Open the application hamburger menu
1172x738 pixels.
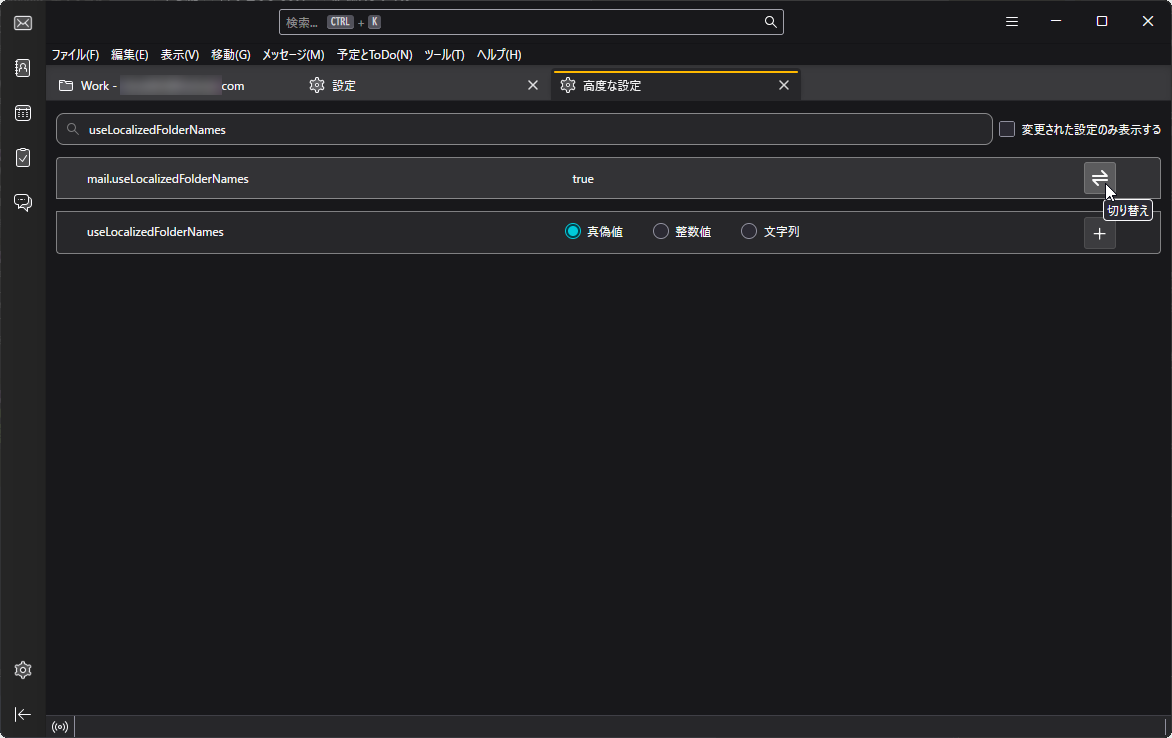pyautogui.click(x=1011, y=21)
